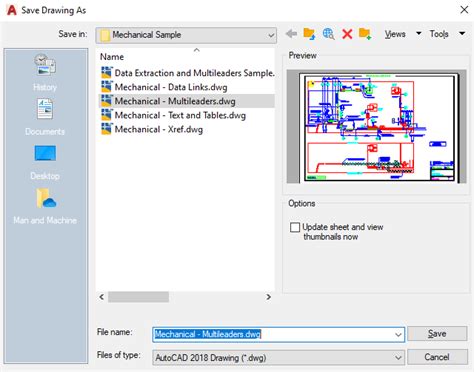Go up one folder level icon

309,34
